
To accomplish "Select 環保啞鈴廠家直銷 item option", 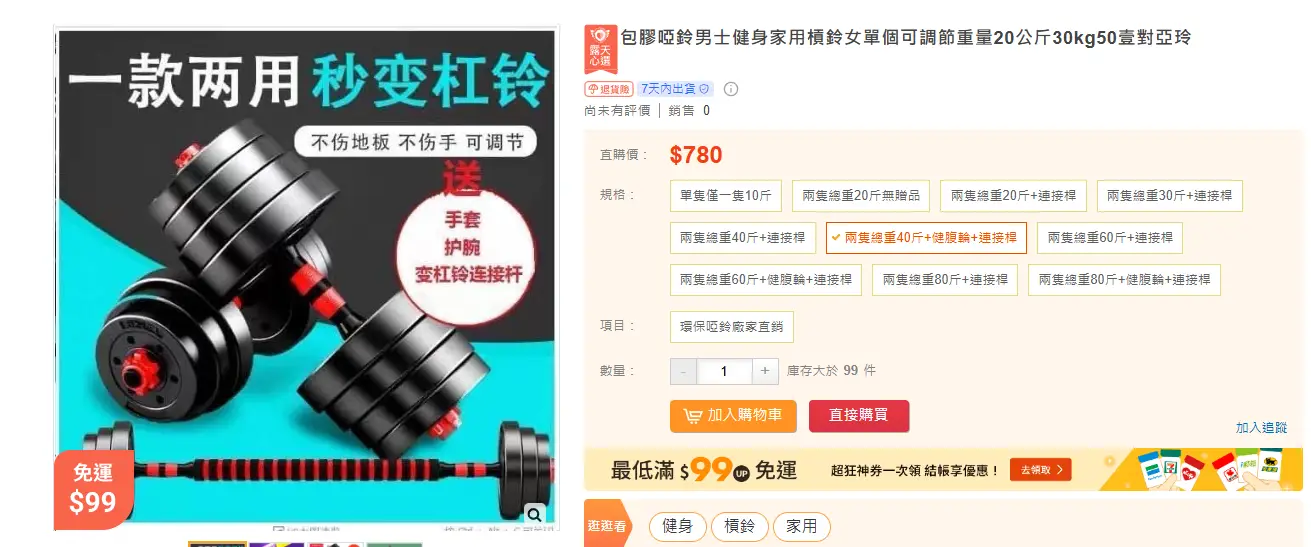I will [732, 327].
